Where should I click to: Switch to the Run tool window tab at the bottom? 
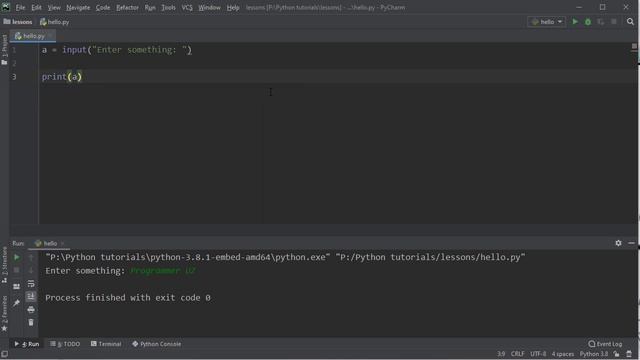tap(27, 344)
